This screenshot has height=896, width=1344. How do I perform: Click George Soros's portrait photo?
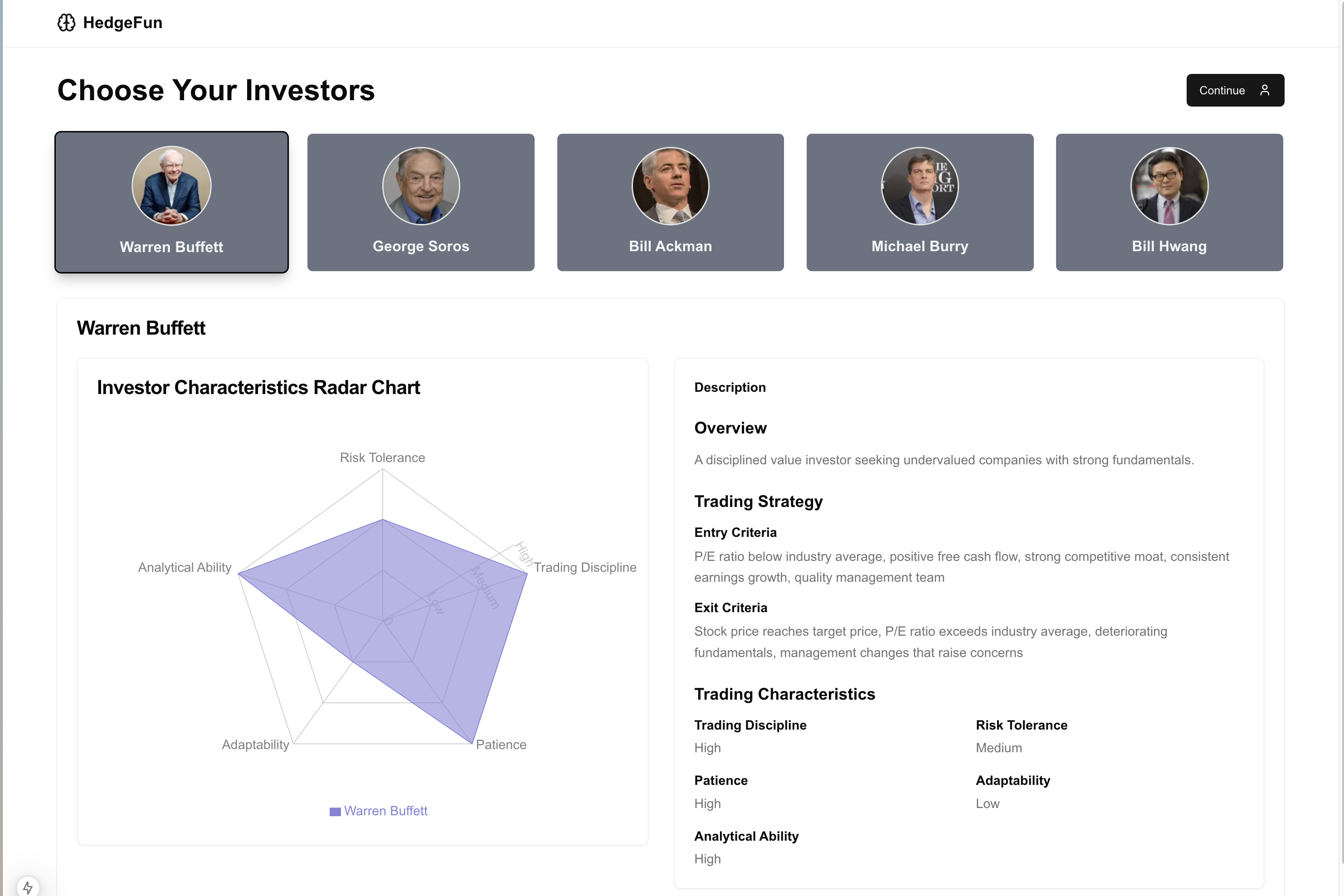click(421, 186)
